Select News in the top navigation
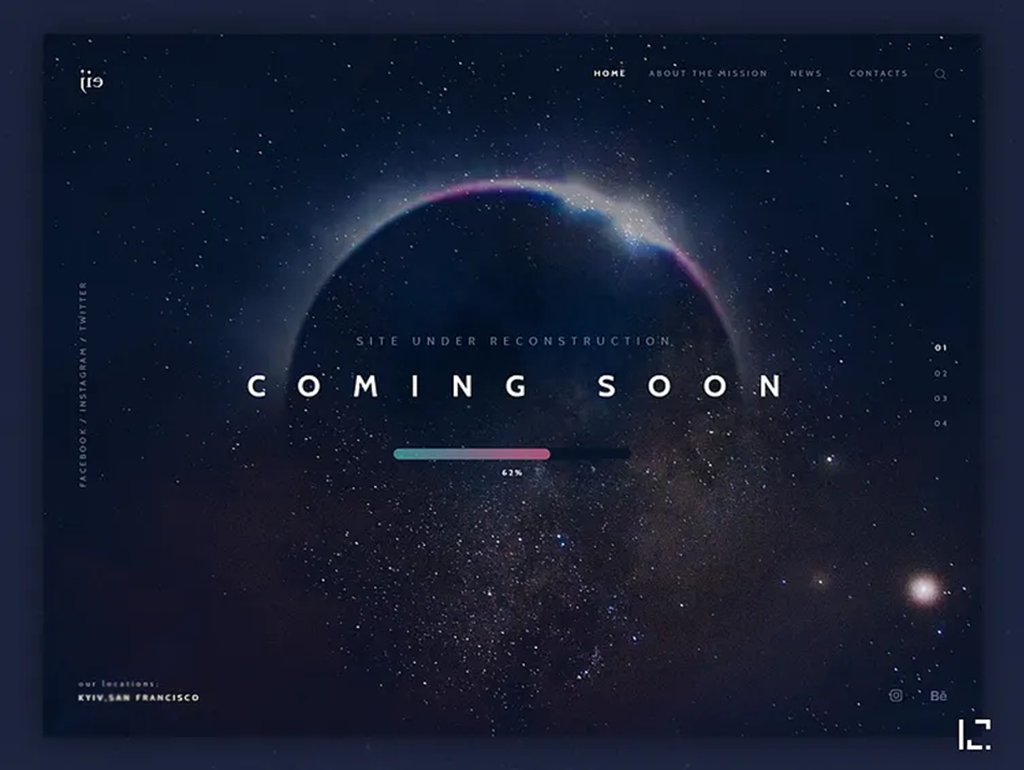1024x770 pixels. [805, 73]
